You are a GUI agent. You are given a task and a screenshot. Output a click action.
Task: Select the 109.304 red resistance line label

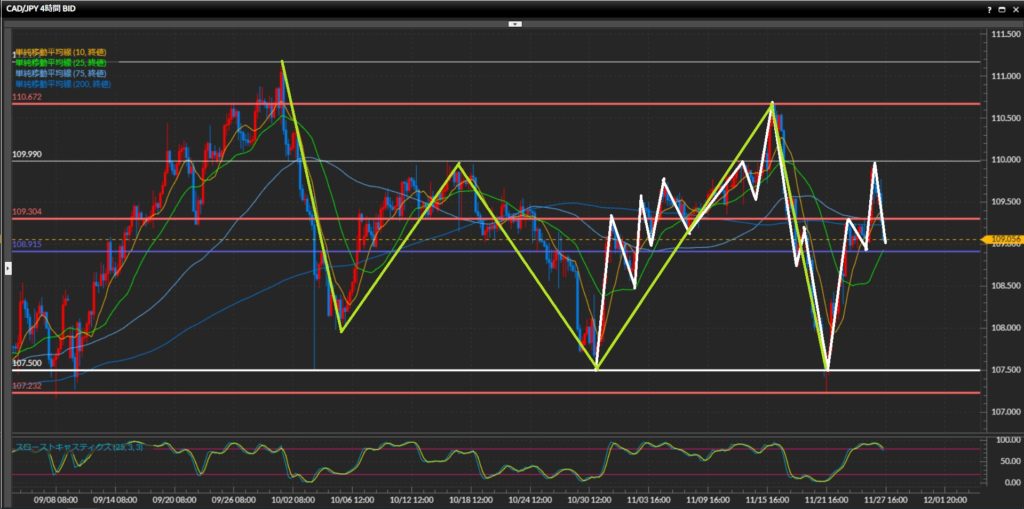26,212
